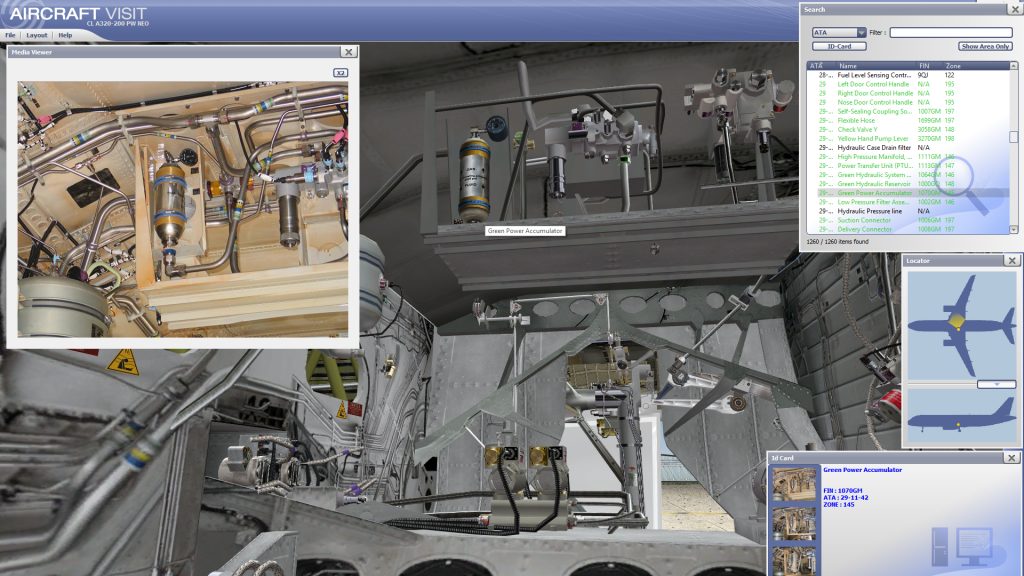The width and height of the screenshot is (1024, 576).
Task: Open the first Id Card photo thumbnail
Action: click(794, 485)
